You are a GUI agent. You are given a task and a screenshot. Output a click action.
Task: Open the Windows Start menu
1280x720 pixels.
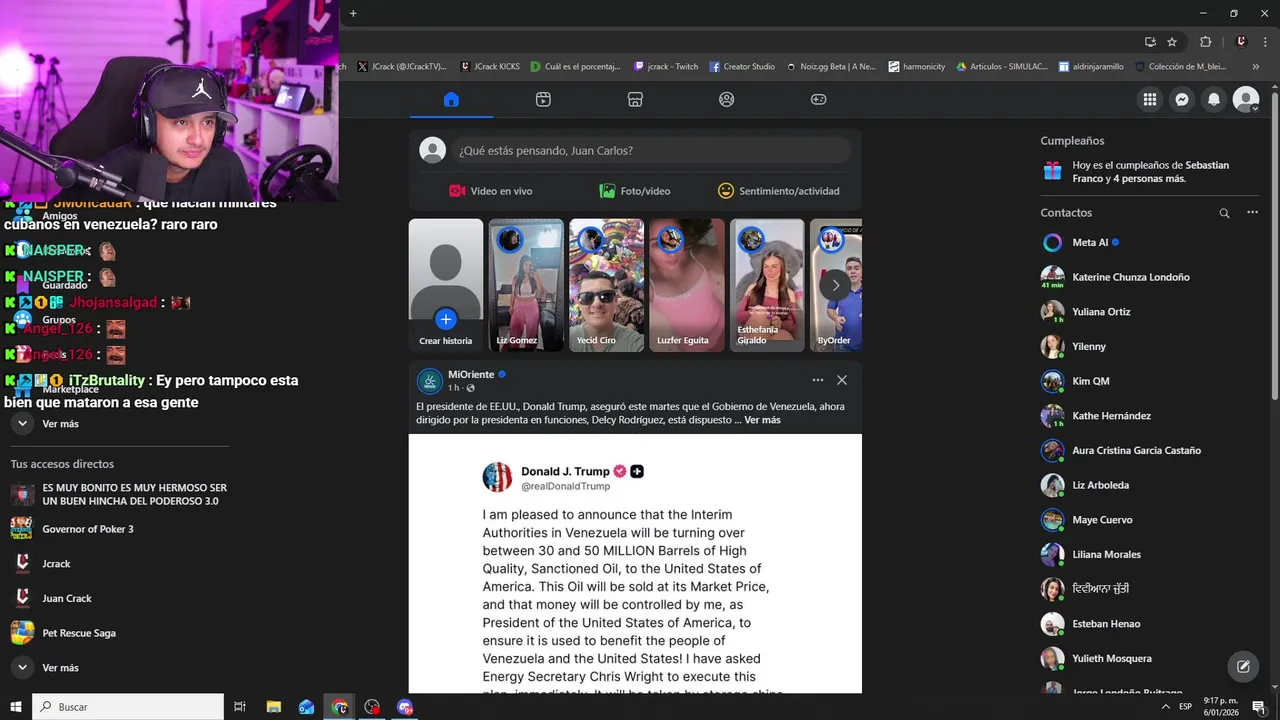(16, 707)
